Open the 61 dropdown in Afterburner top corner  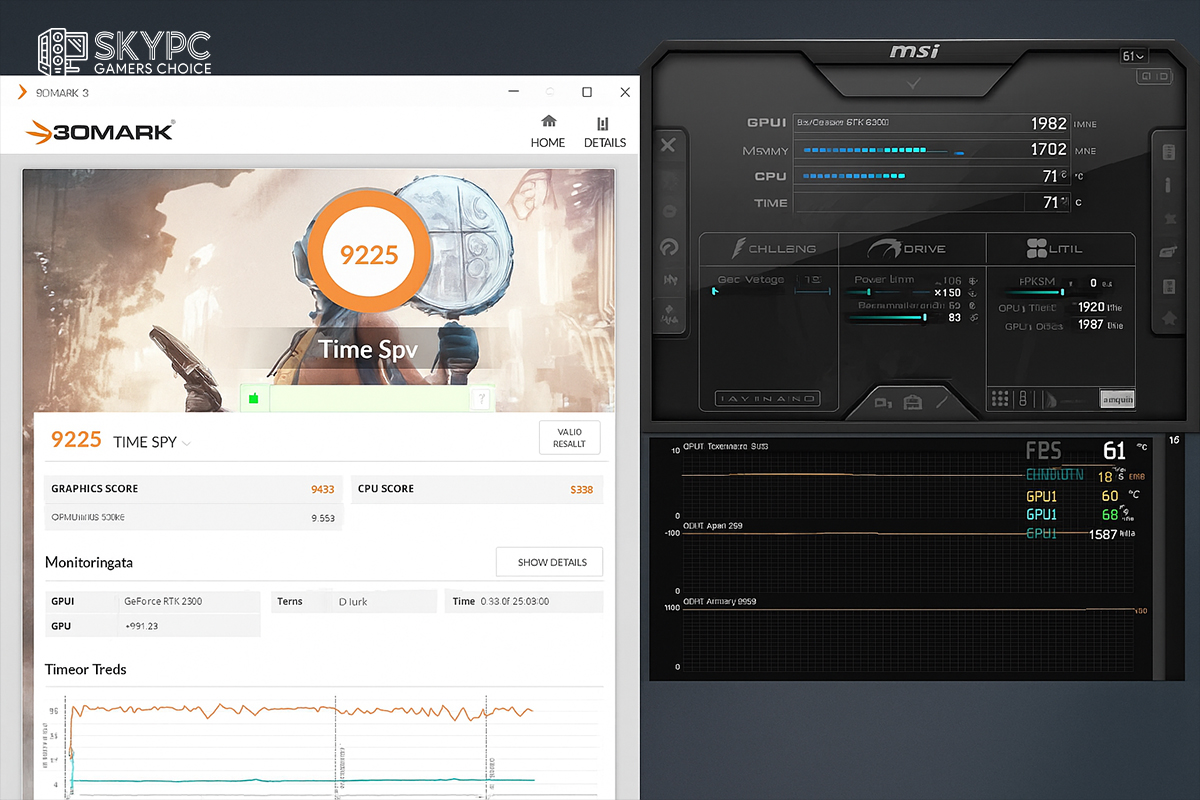pos(1134,57)
